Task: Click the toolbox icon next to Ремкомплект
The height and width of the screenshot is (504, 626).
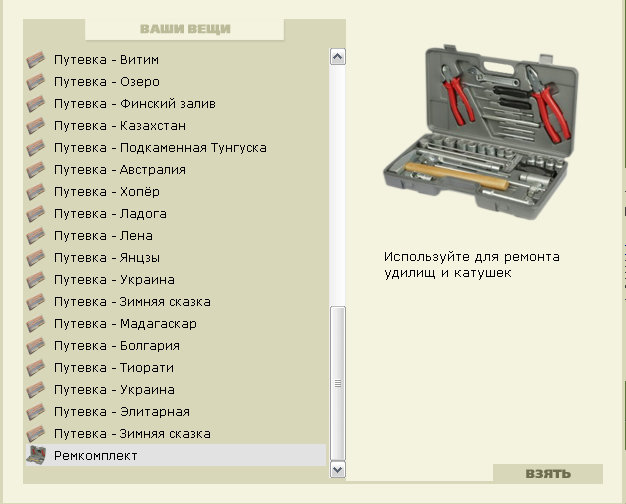Action: (36, 455)
